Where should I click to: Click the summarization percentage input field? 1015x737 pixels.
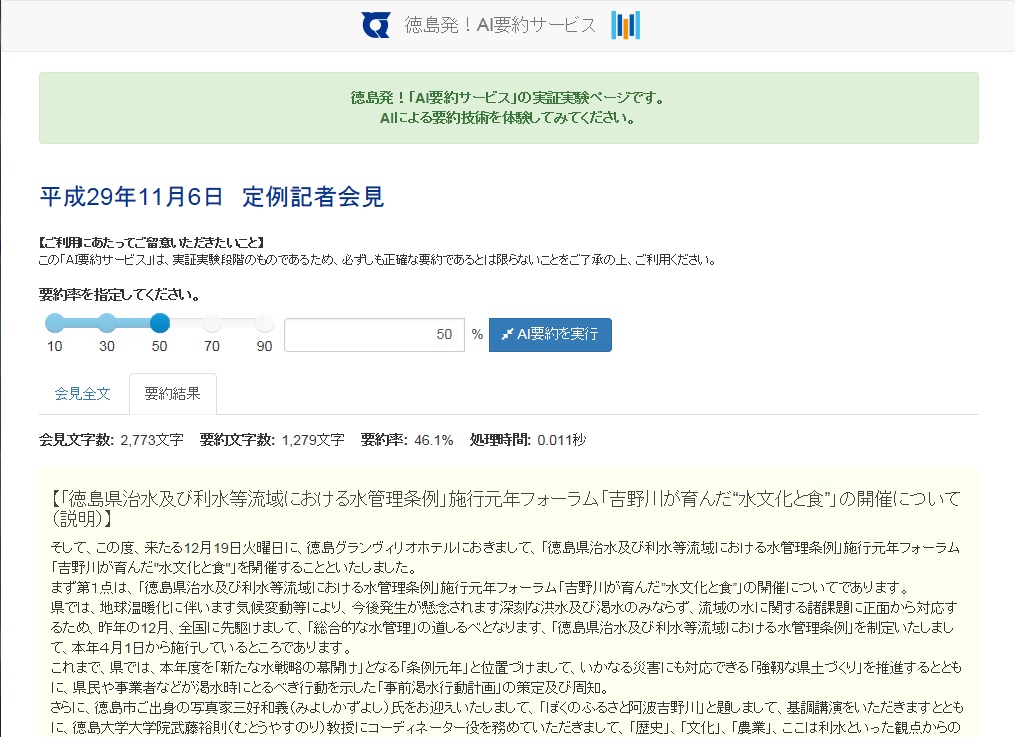point(374,334)
